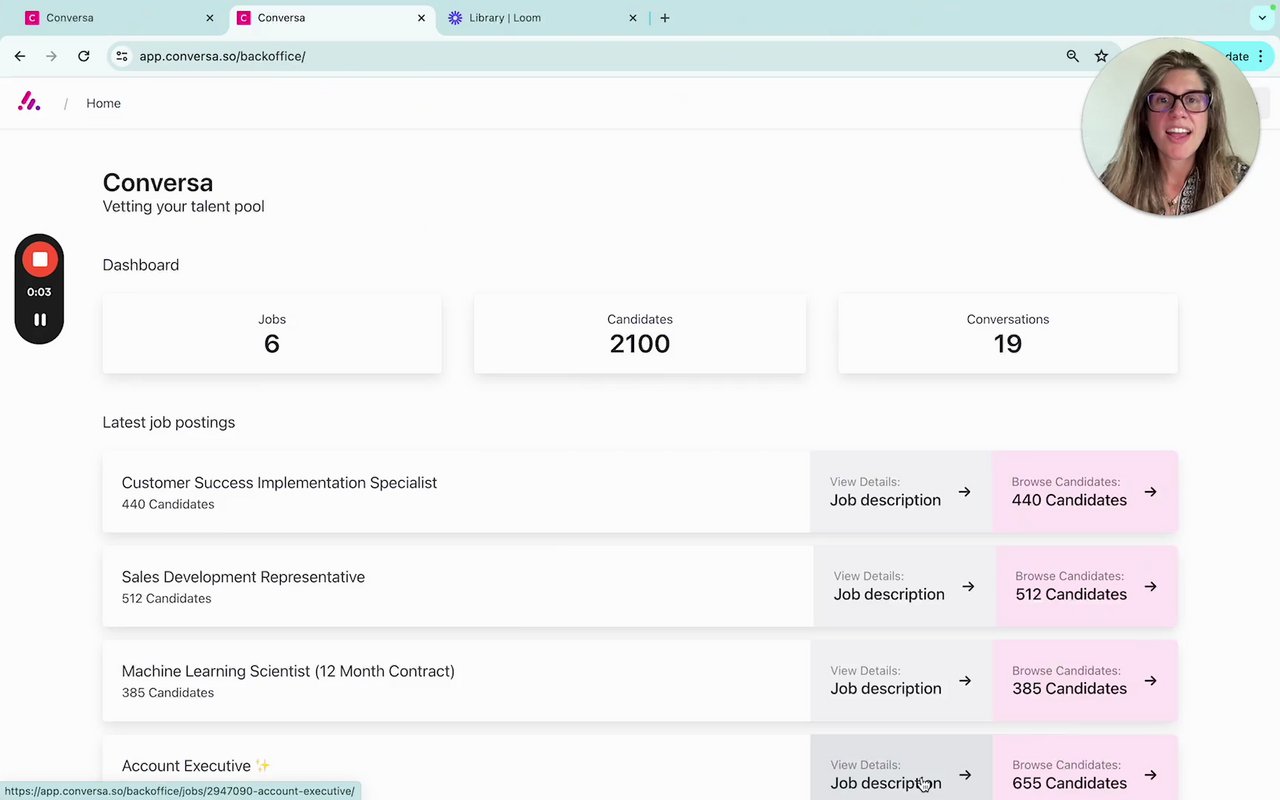This screenshot has height=800, width=1280.
Task: Click arrow beside Machine Learning Job description
Action: (965, 681)
